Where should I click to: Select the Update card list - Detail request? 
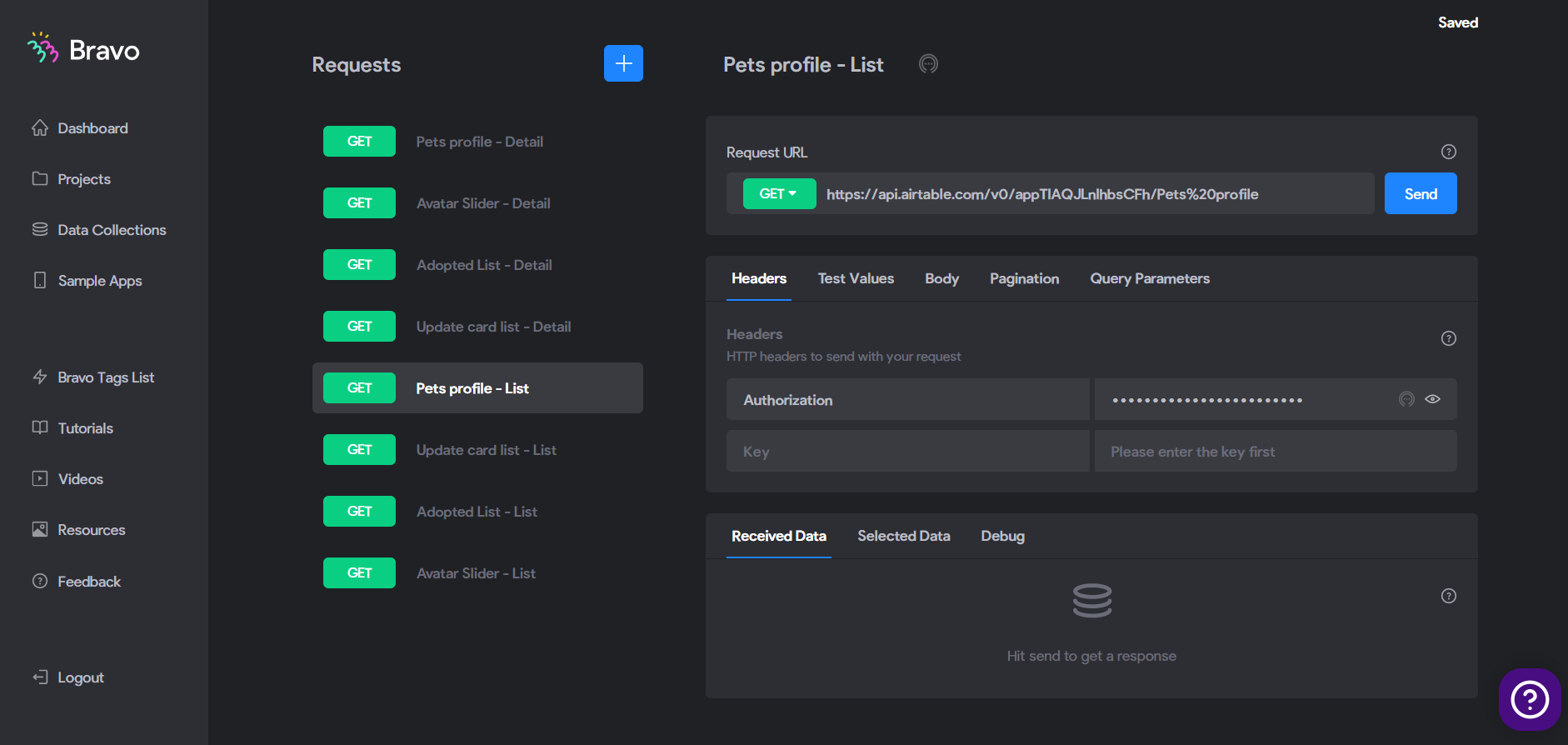click(x=477, y=327)
